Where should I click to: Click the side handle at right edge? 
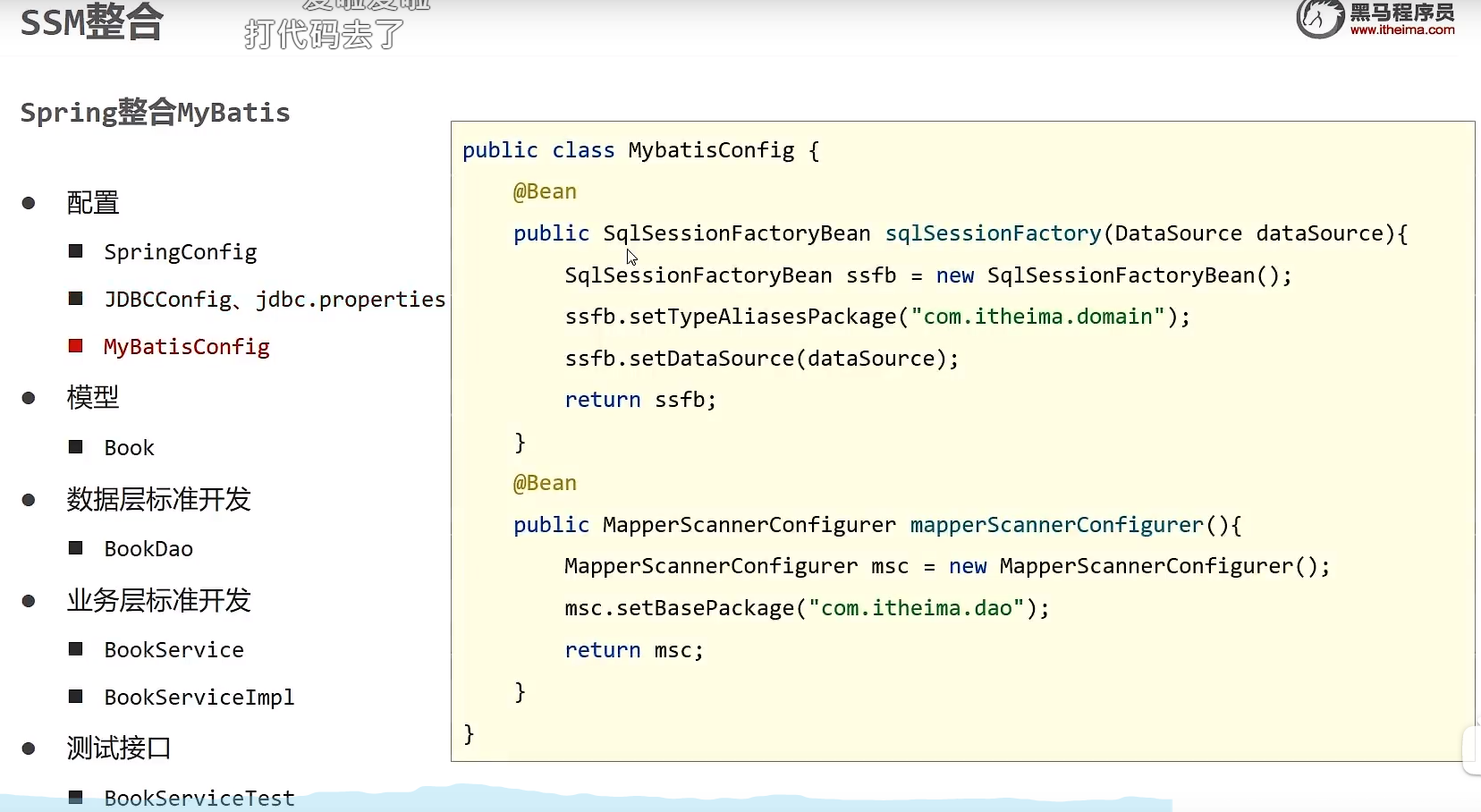[x=1472, y=749]
